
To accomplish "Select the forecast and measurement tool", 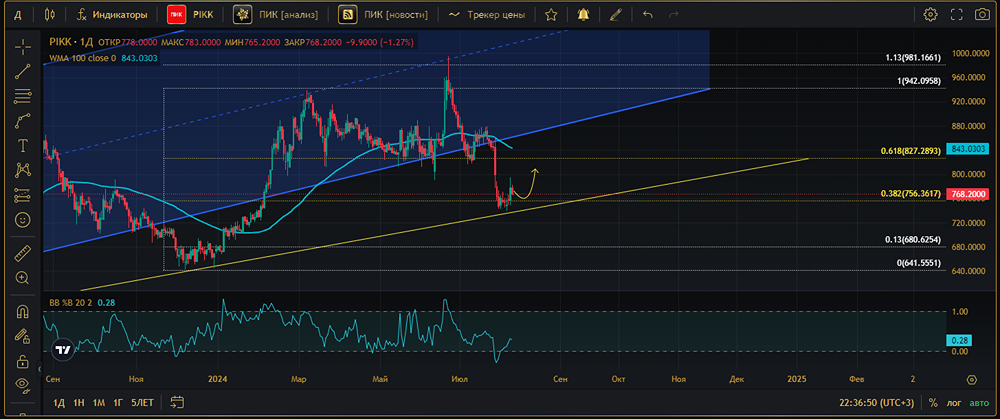I will point(23,195).
